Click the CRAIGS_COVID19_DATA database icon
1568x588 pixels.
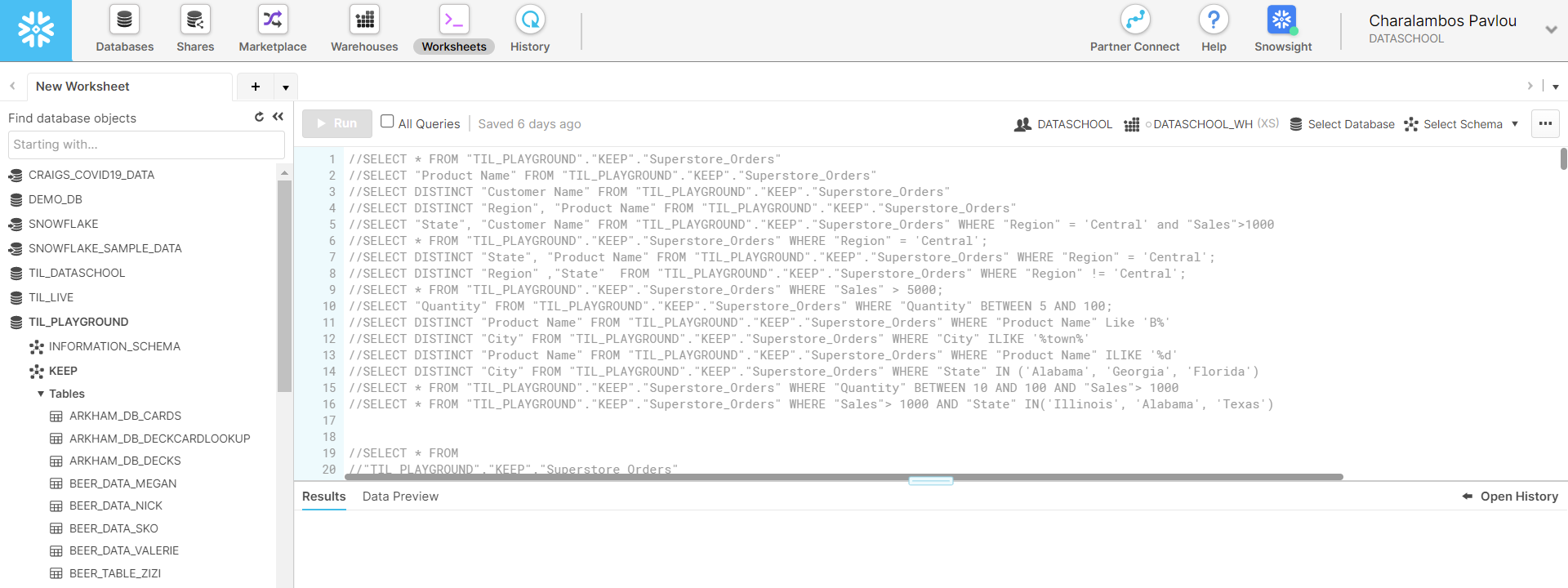[16, 175]
